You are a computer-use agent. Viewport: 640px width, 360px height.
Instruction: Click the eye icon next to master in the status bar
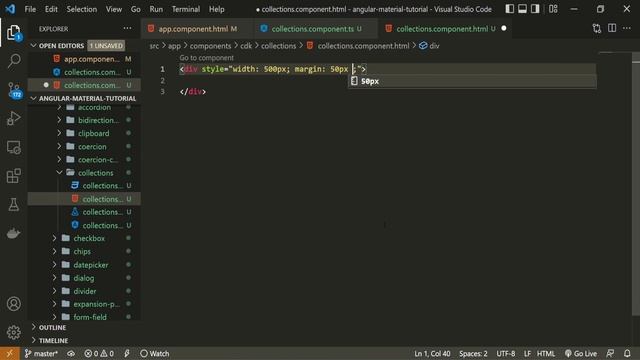[71, 353]
